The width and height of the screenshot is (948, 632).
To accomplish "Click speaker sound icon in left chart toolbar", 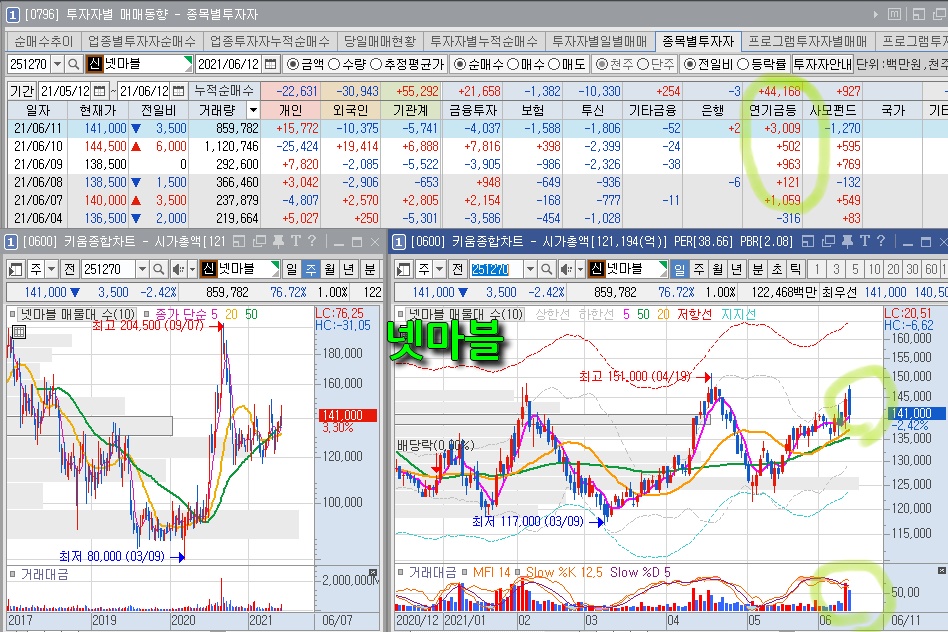I will click(178, 269).
